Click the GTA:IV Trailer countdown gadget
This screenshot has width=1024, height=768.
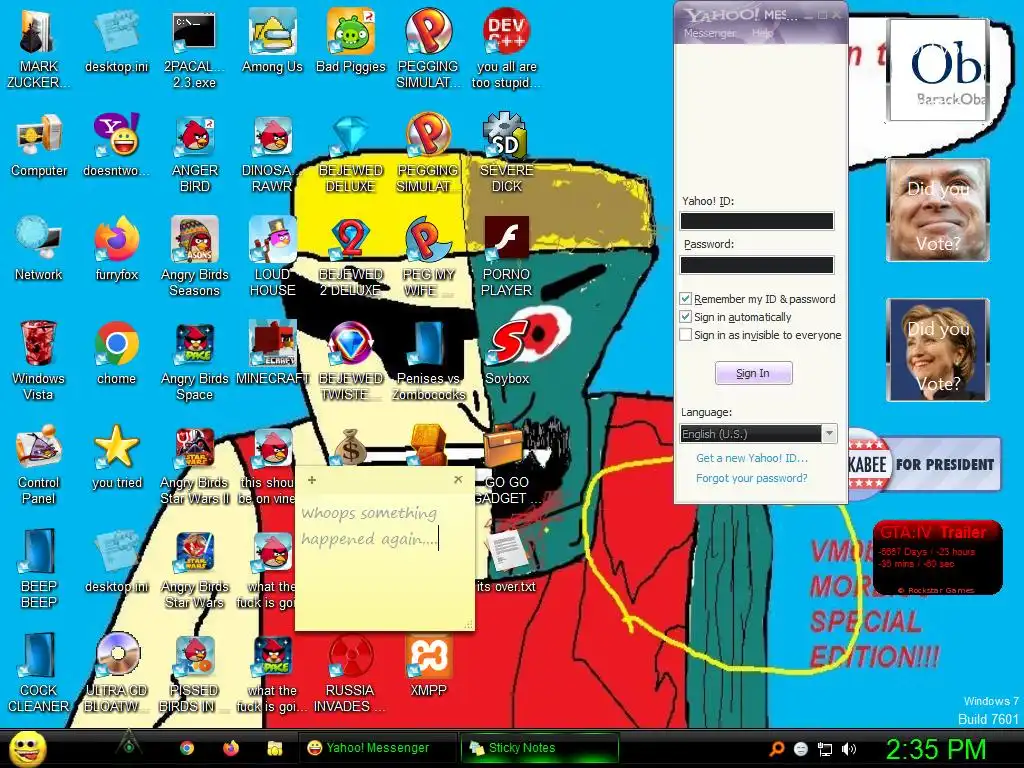(937, 557)
